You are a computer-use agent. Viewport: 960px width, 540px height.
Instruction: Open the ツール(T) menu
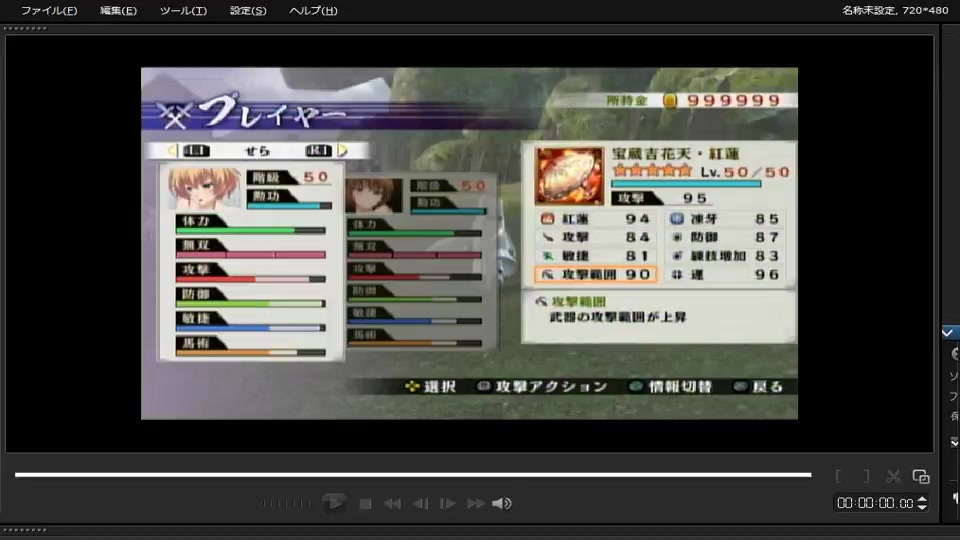tap(183, 10)
